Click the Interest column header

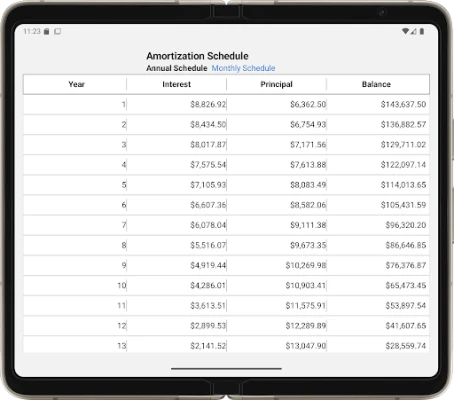176,84
